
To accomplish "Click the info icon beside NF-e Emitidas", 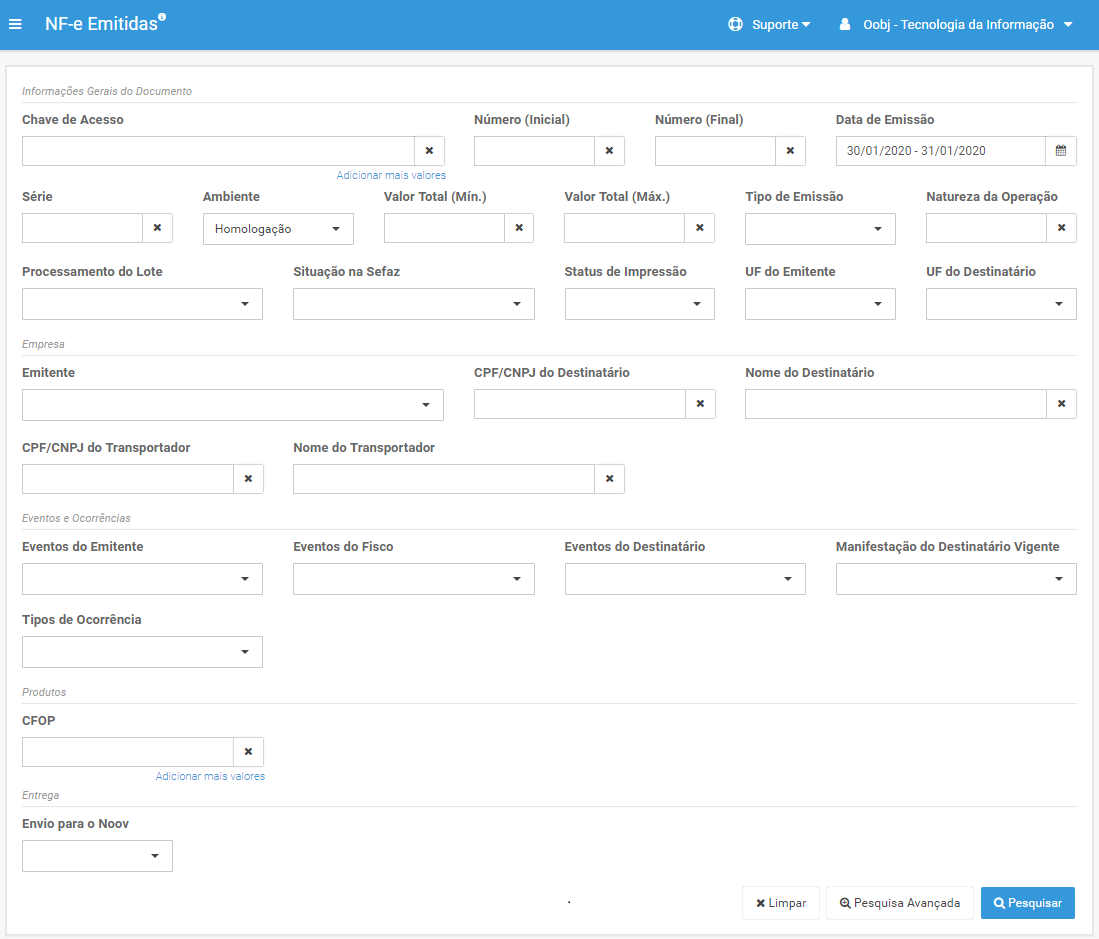I will point(162,17).
